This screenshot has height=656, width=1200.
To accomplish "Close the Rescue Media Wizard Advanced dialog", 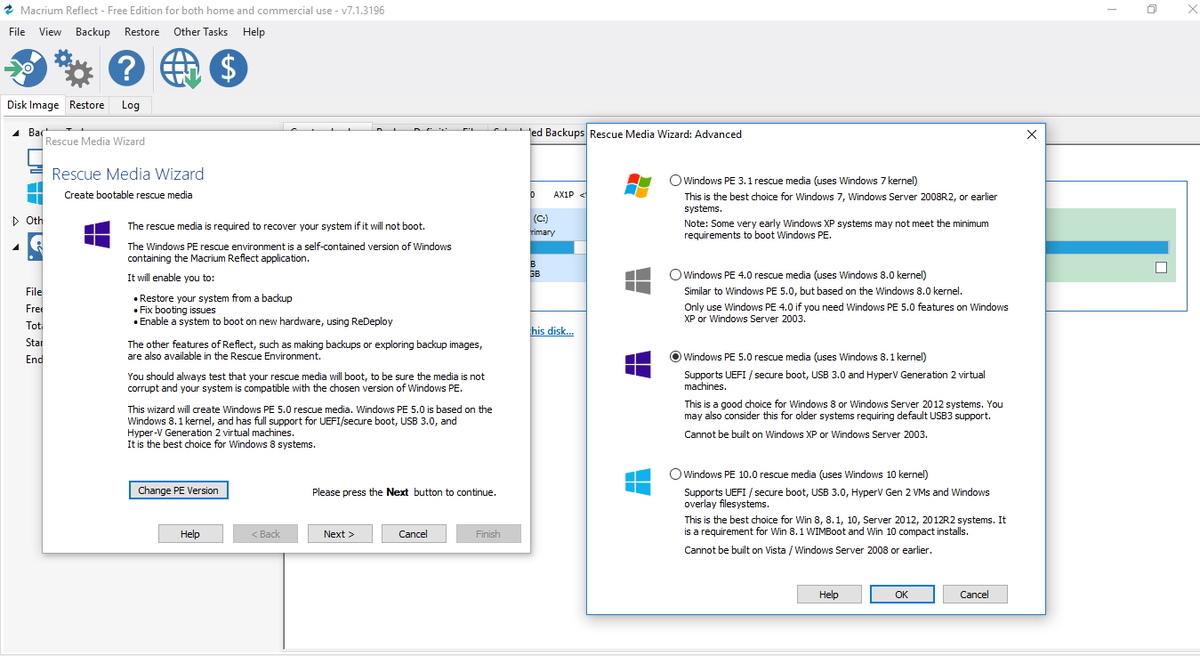I will (1032, 134).
